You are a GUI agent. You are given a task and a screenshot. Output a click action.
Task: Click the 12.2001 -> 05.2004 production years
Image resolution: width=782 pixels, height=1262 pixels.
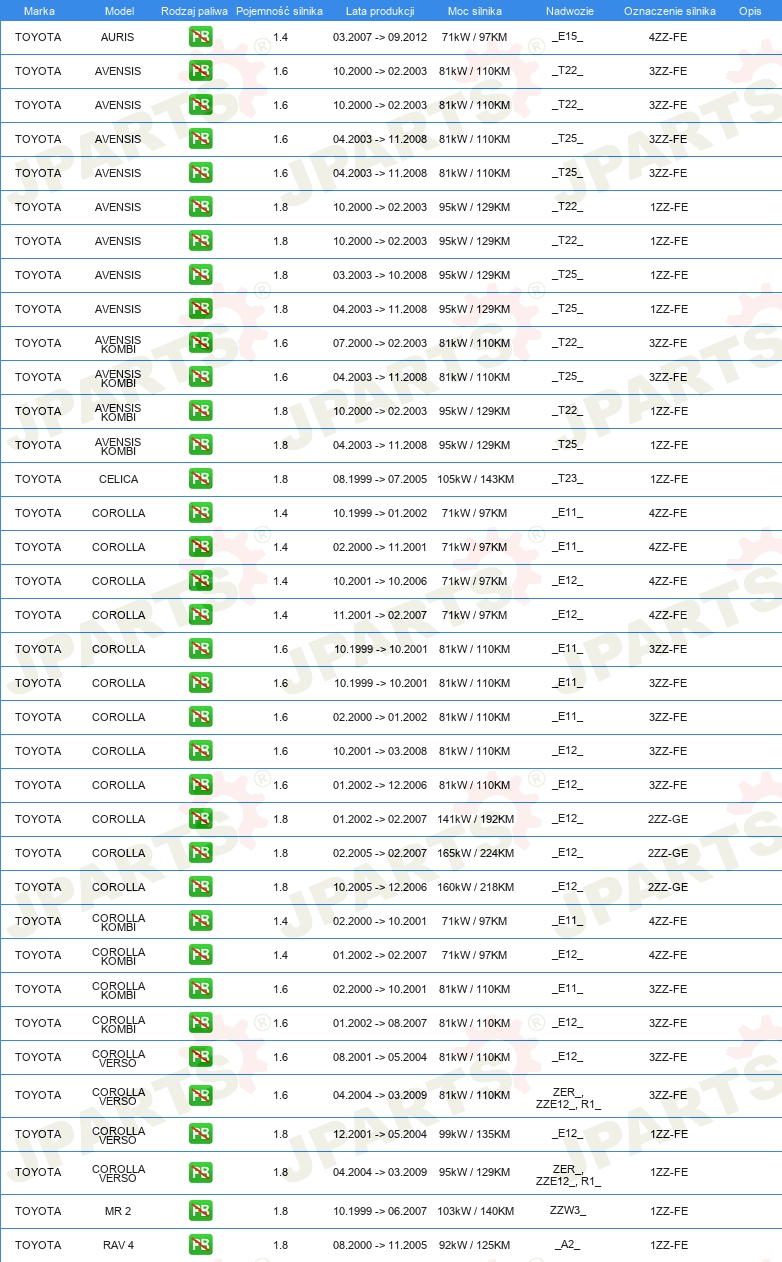click(380, 1134)
